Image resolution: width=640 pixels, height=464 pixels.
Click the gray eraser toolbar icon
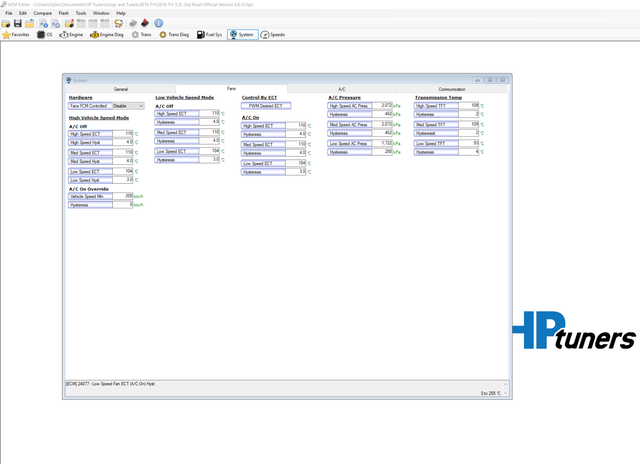tap(133, 23)
